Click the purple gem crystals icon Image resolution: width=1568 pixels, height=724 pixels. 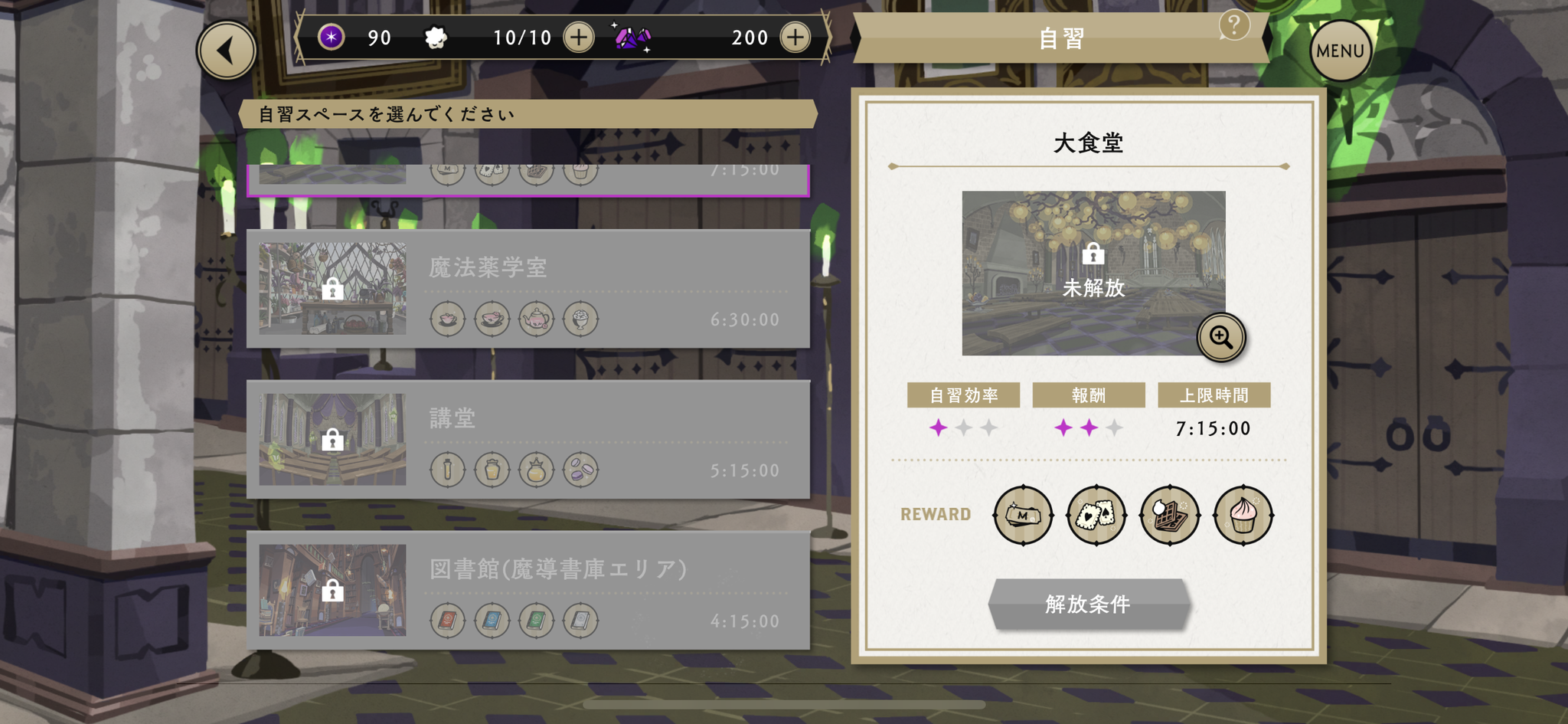632,37
